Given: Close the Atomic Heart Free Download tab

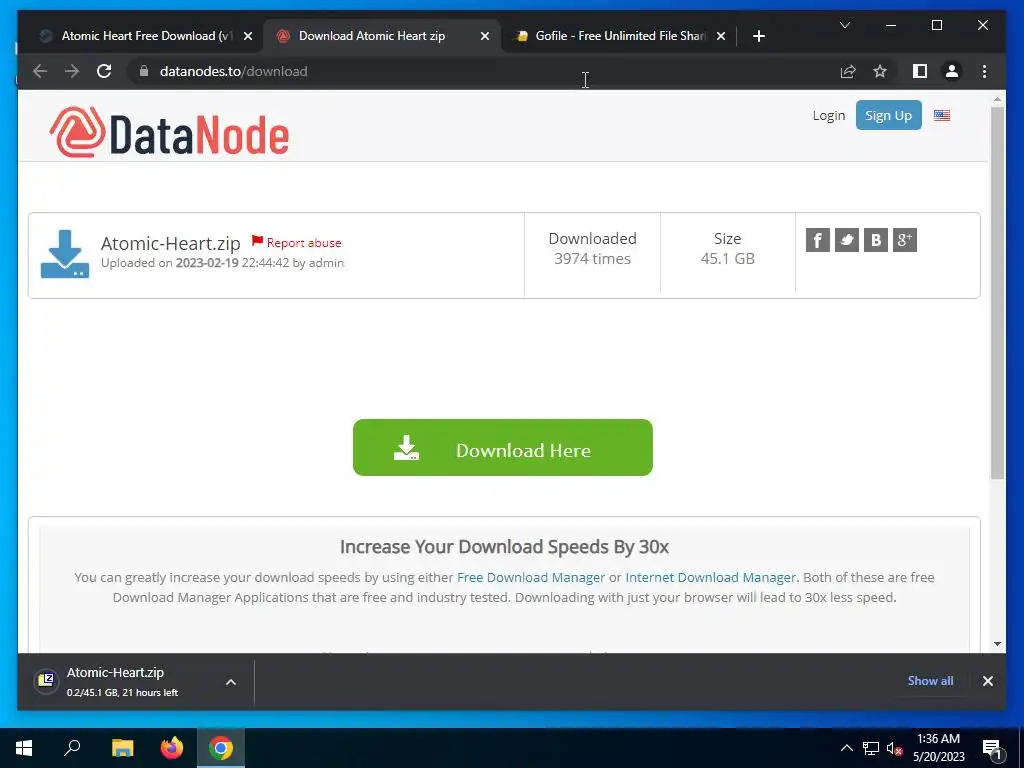Looking at the screenshot, I should point(248,36).
